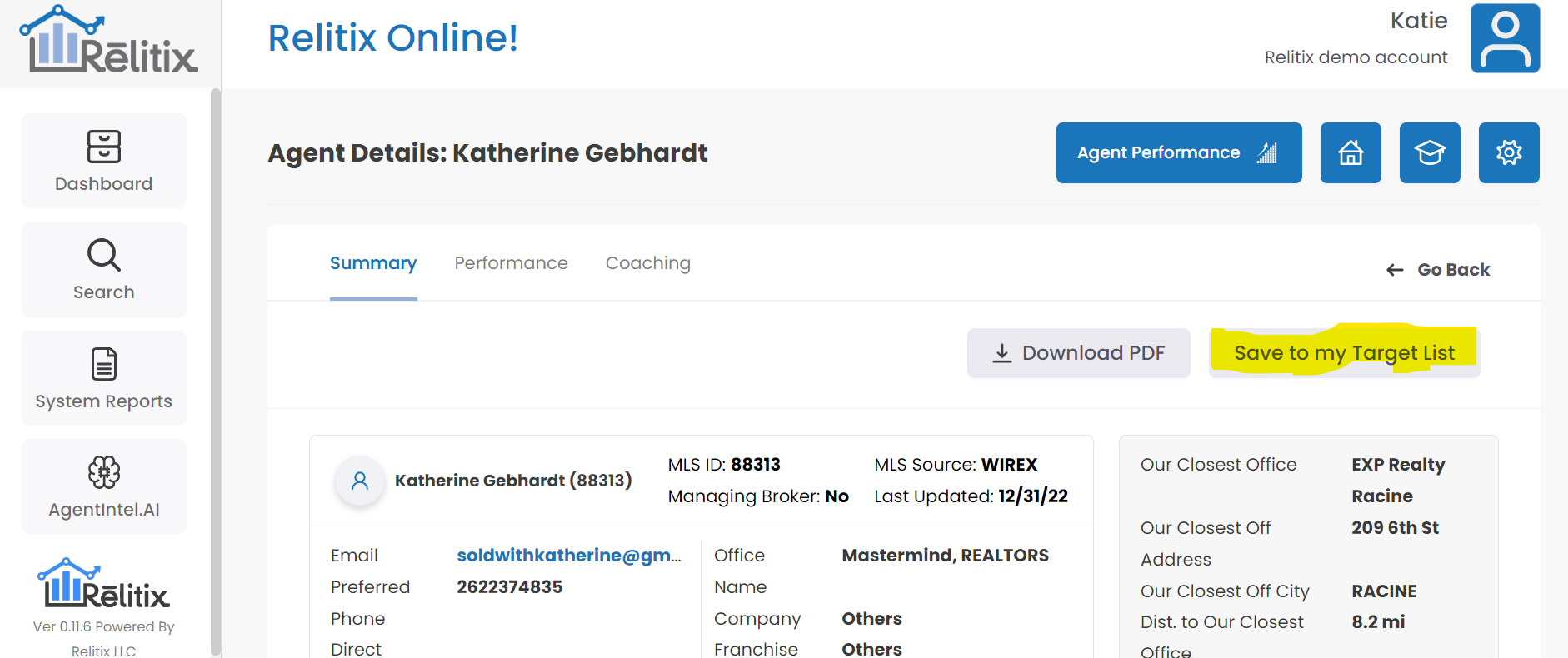Click the agent profile avatar icon

(360, 481)
